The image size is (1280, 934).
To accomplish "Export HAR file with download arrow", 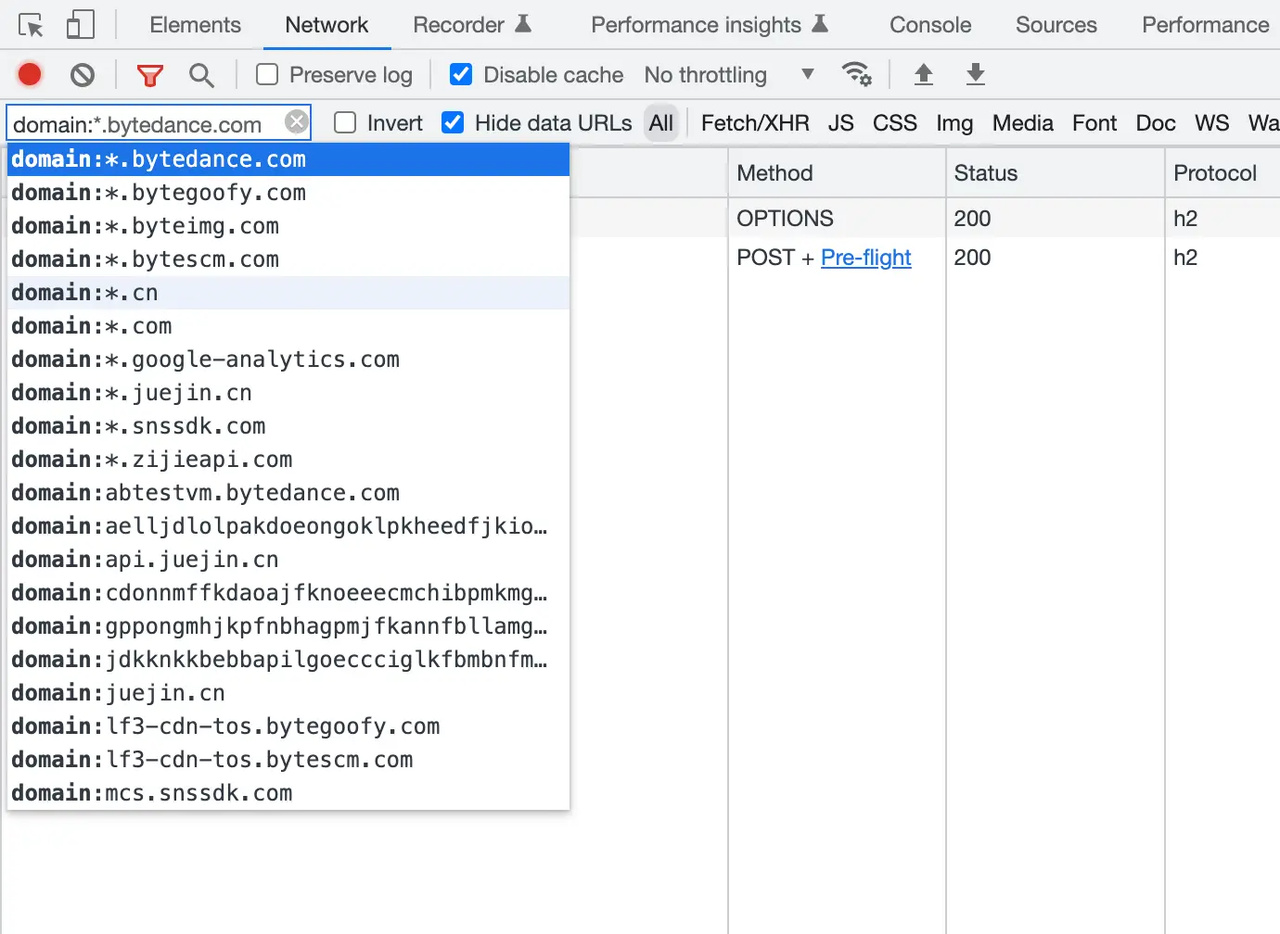I will click(976, 74).
